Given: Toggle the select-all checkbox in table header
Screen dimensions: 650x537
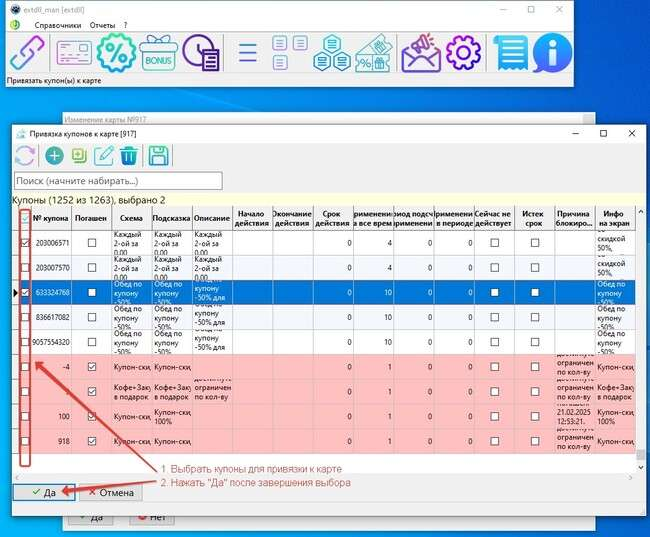Looking at the screenshot, I should click(26, 212).
